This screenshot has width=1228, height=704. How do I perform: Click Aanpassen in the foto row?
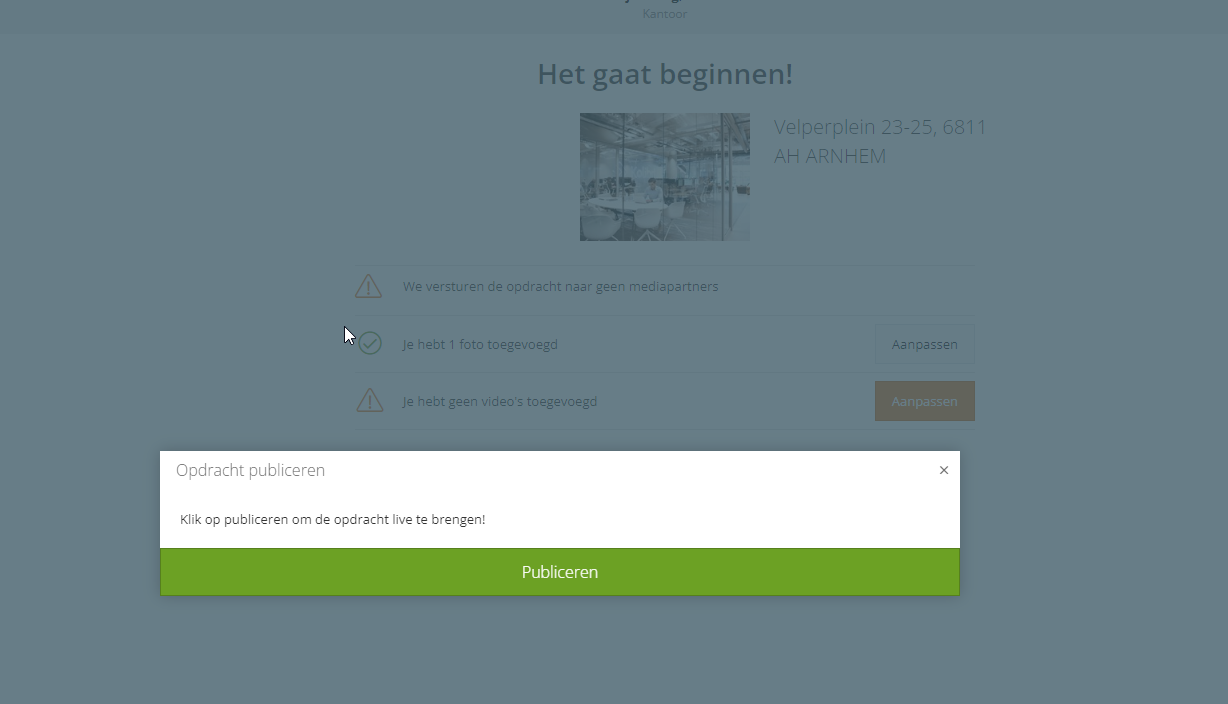[925, 344]
